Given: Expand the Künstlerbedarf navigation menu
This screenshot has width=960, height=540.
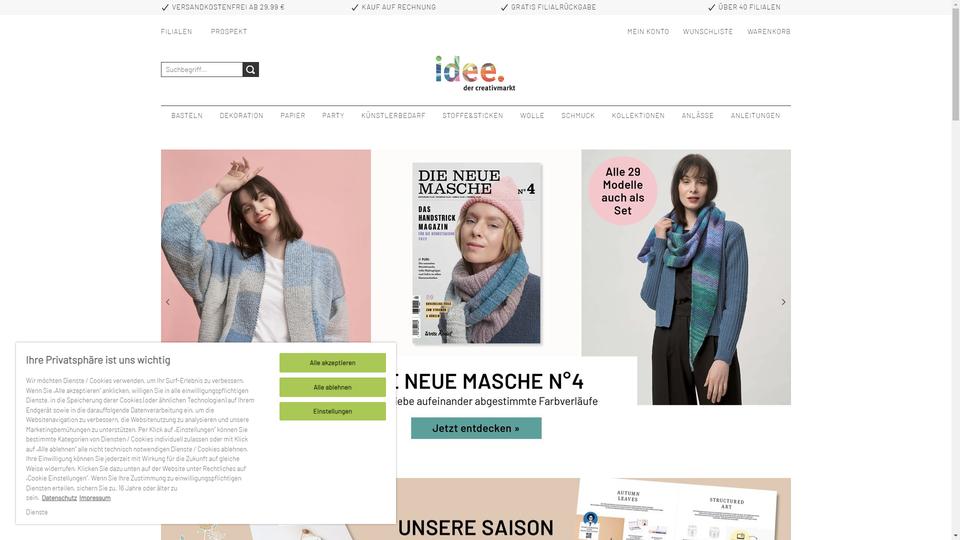Looking at the screenshot, I should click(x=393, y=116).
